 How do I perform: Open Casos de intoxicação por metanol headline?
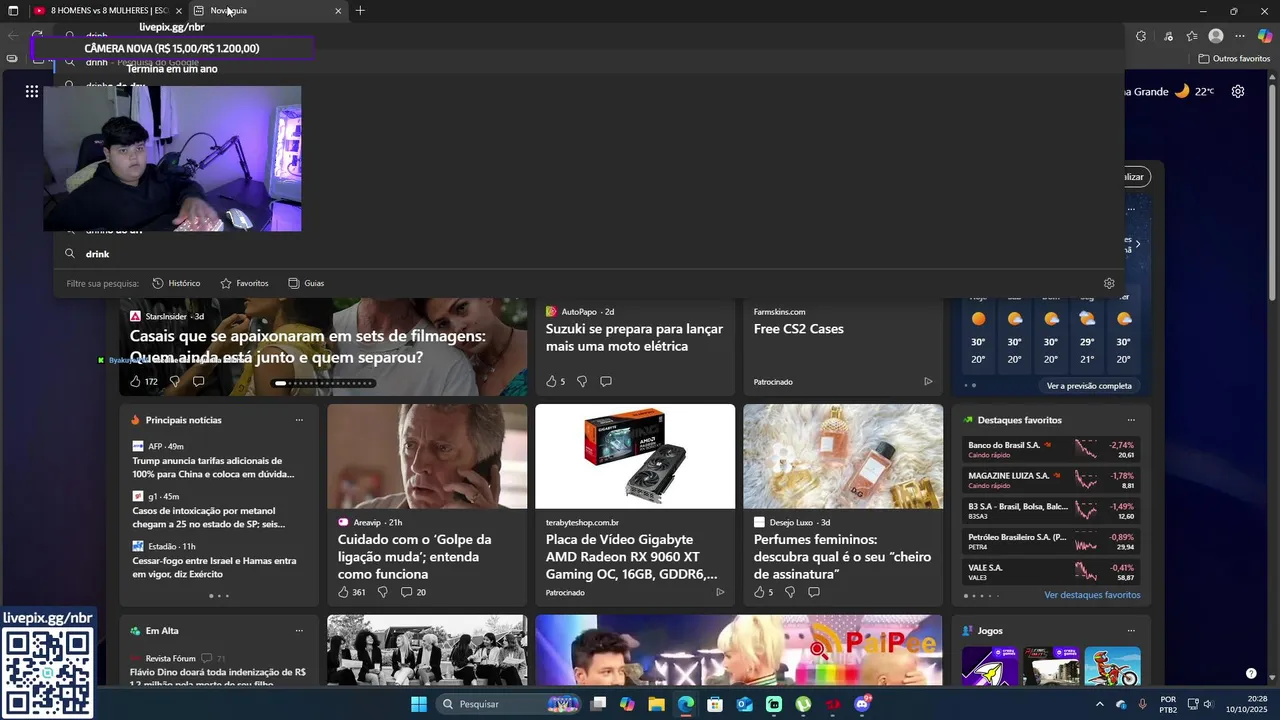pos(208,517)
